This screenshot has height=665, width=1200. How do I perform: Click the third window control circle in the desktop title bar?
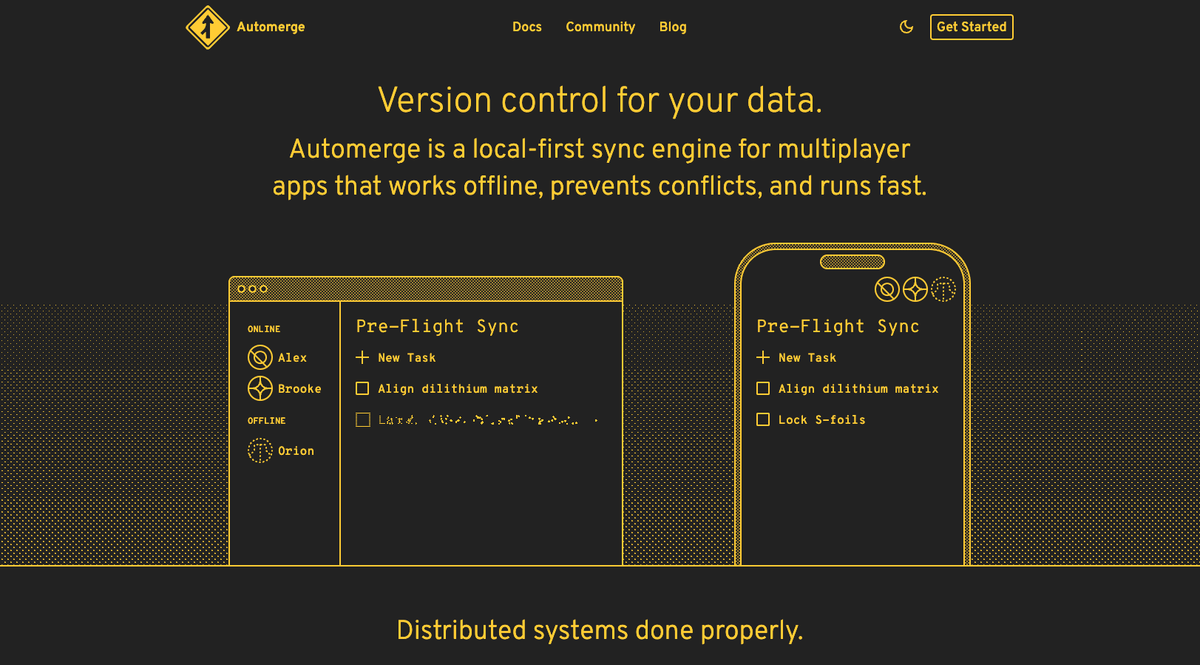[x=263, y=289]
